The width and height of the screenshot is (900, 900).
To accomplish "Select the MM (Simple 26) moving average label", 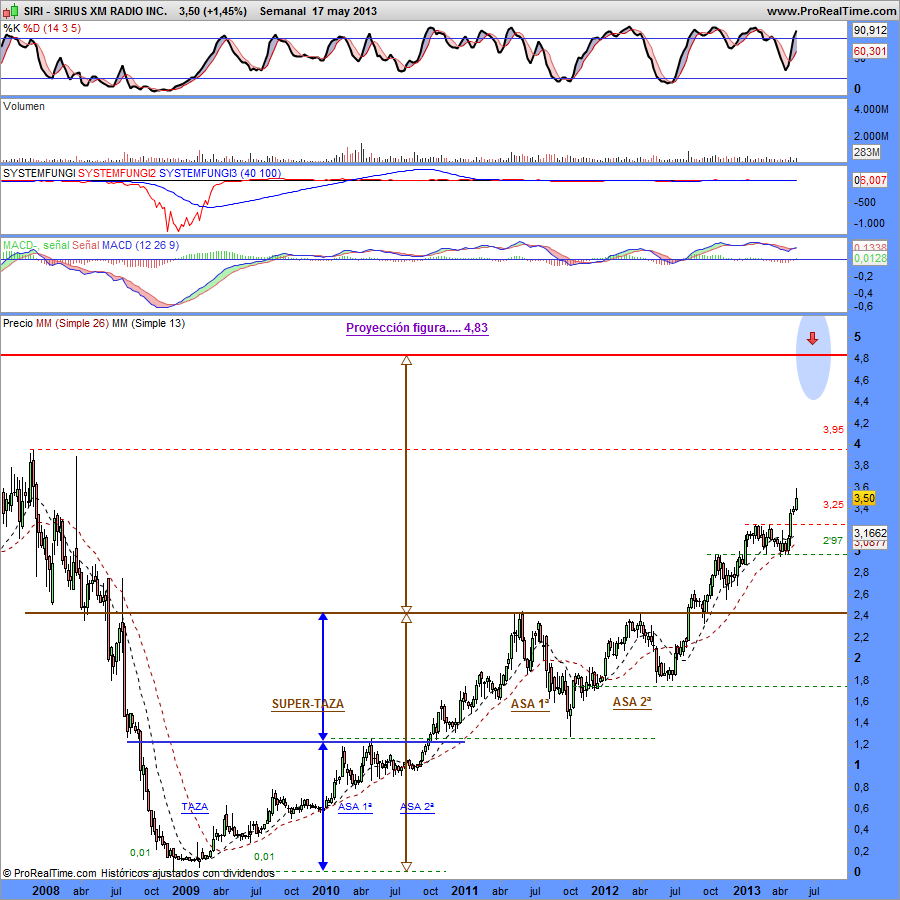I will click(x=72, y=323).
